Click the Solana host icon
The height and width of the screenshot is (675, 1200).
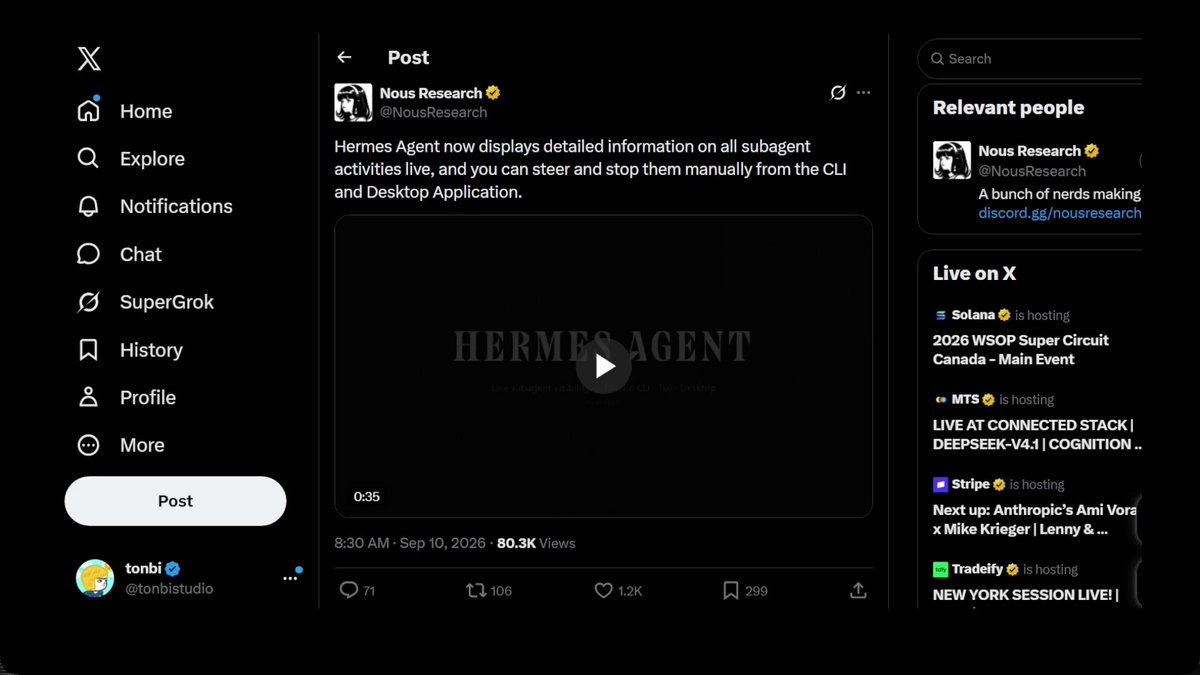click(x=940, y=315)
